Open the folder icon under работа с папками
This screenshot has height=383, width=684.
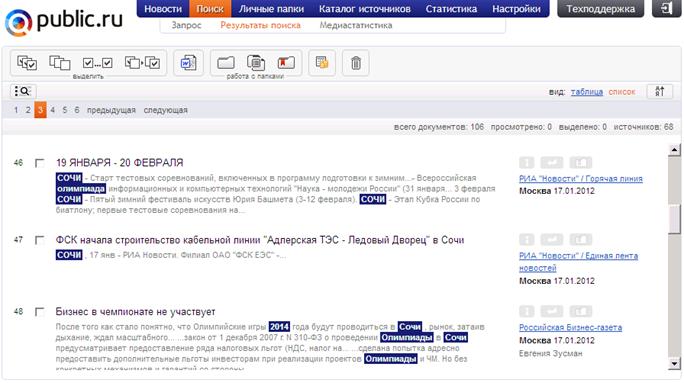tap(226, 63)
